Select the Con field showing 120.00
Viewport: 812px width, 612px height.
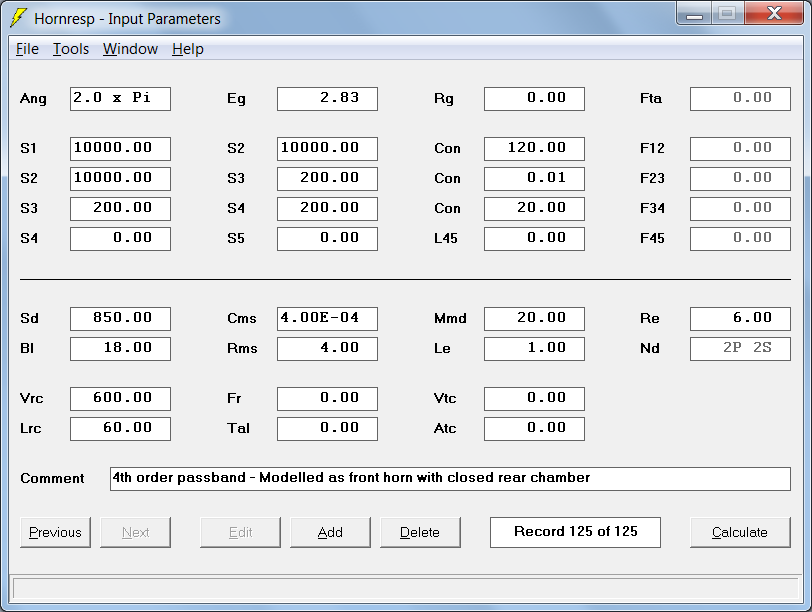[x=534, y=149]
